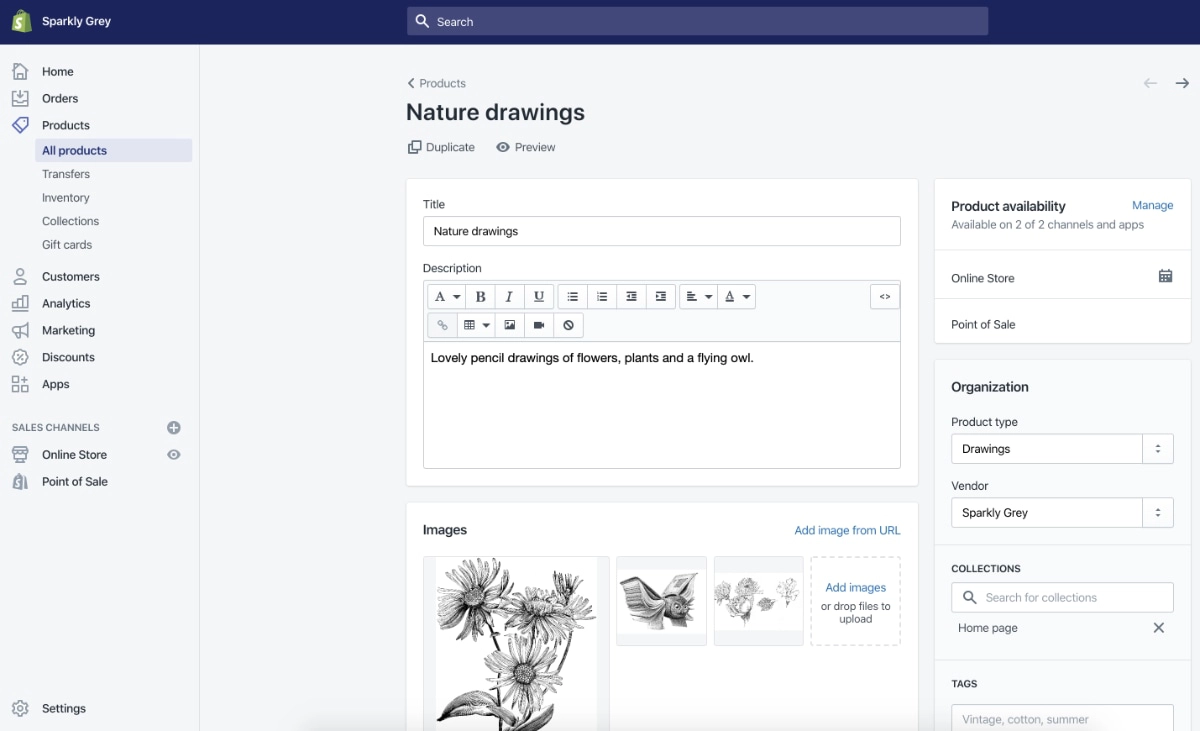Click Search for collections field
Viewport: 1200px width, 731px height.
[x=1062, y=597]
